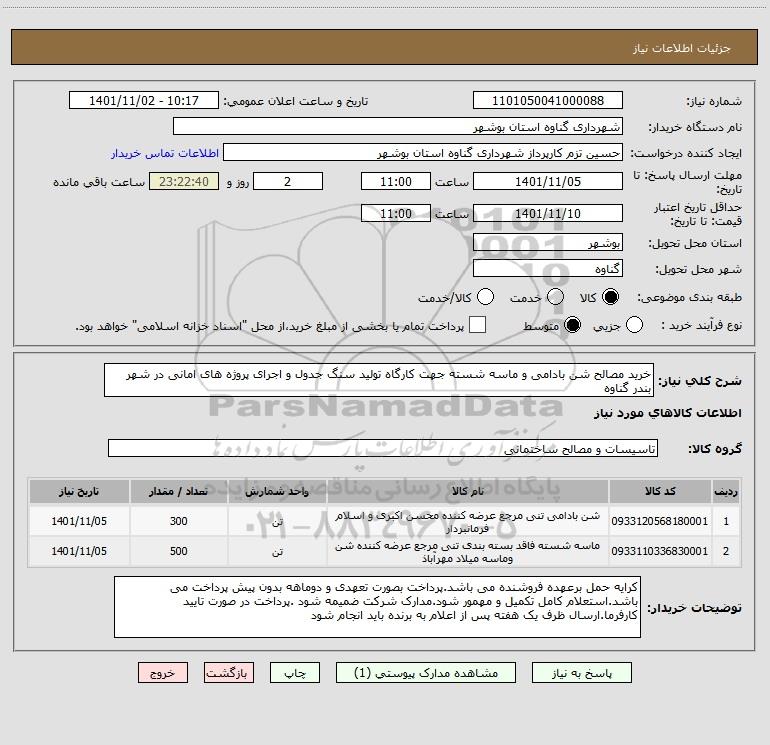The image size is (770, 745).
Task: Click the چاپ print button
Action: point(295,673)
